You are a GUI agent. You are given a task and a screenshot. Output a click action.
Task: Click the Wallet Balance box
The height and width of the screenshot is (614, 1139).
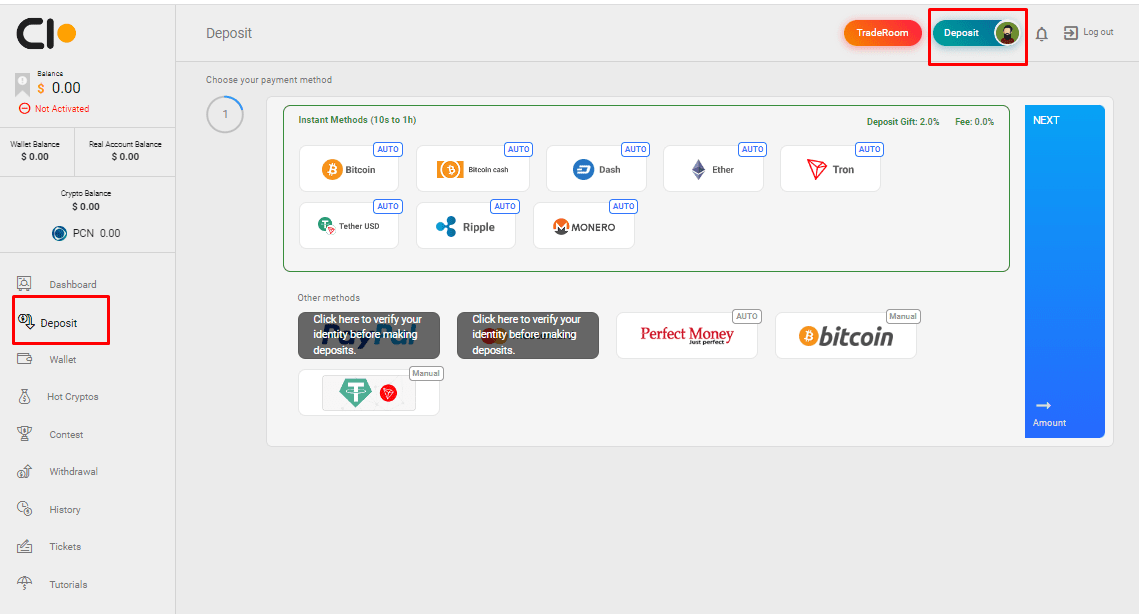35,150
